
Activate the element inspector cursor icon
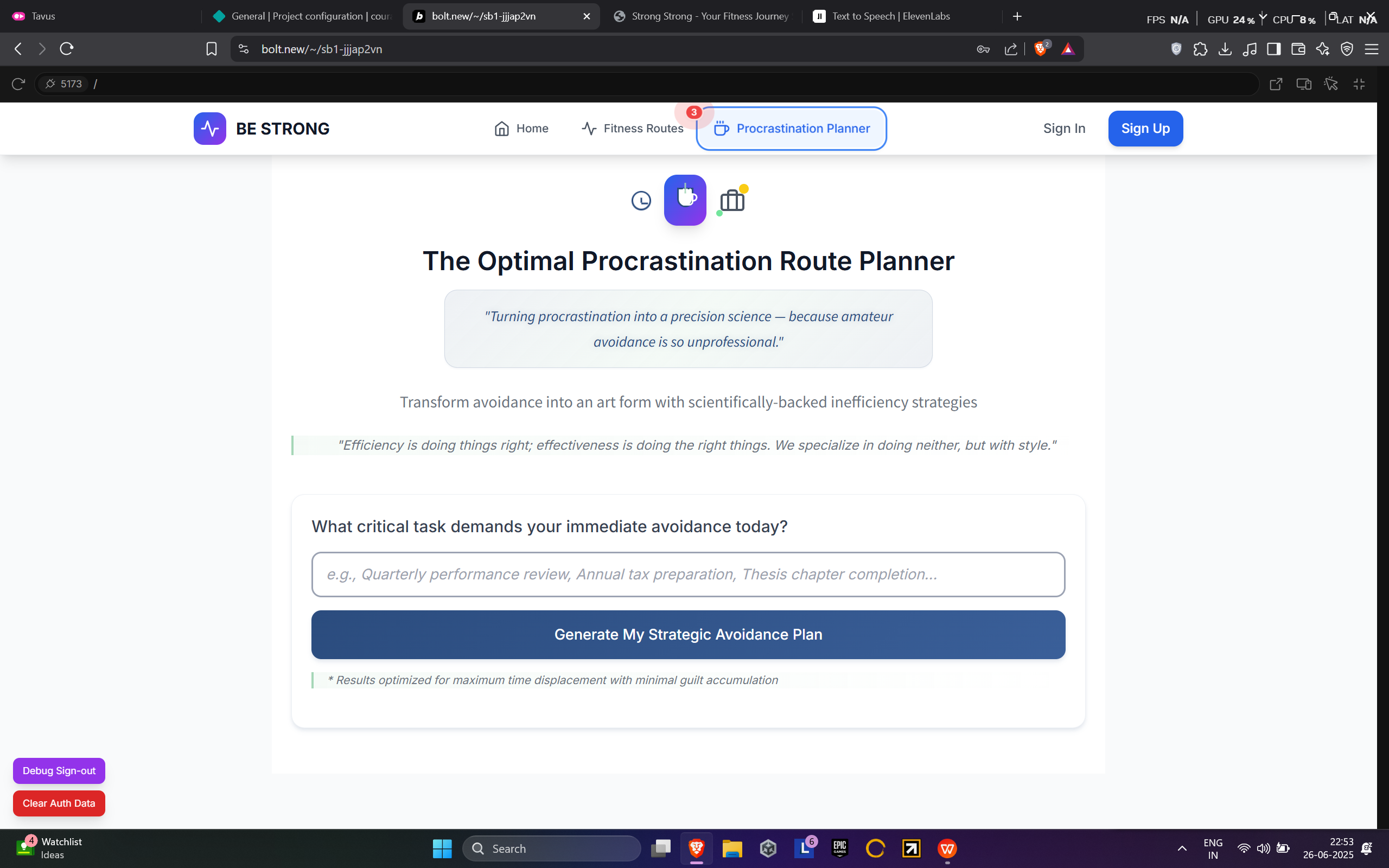tap(1331, 84)
